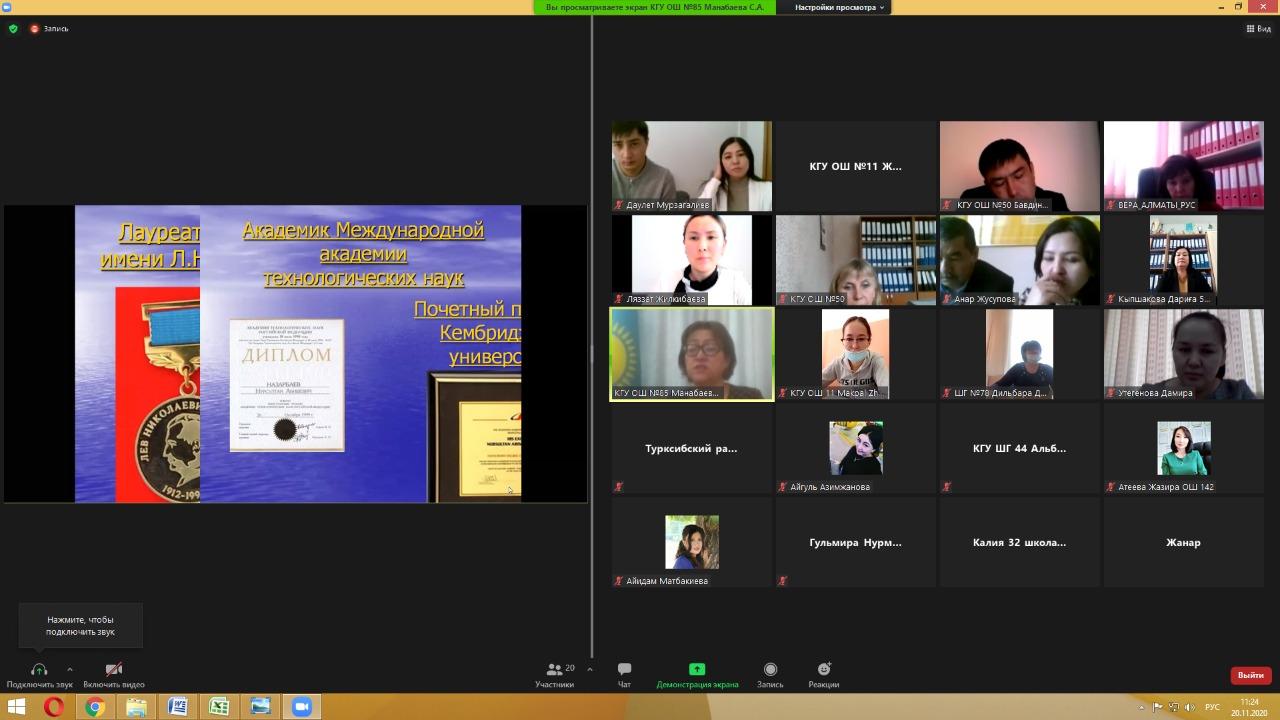The width and height of the screenshot is (1280, 720).
Task: Click the red Выйти leave button
Action: pyautogui.click(x=1250, y=675)
